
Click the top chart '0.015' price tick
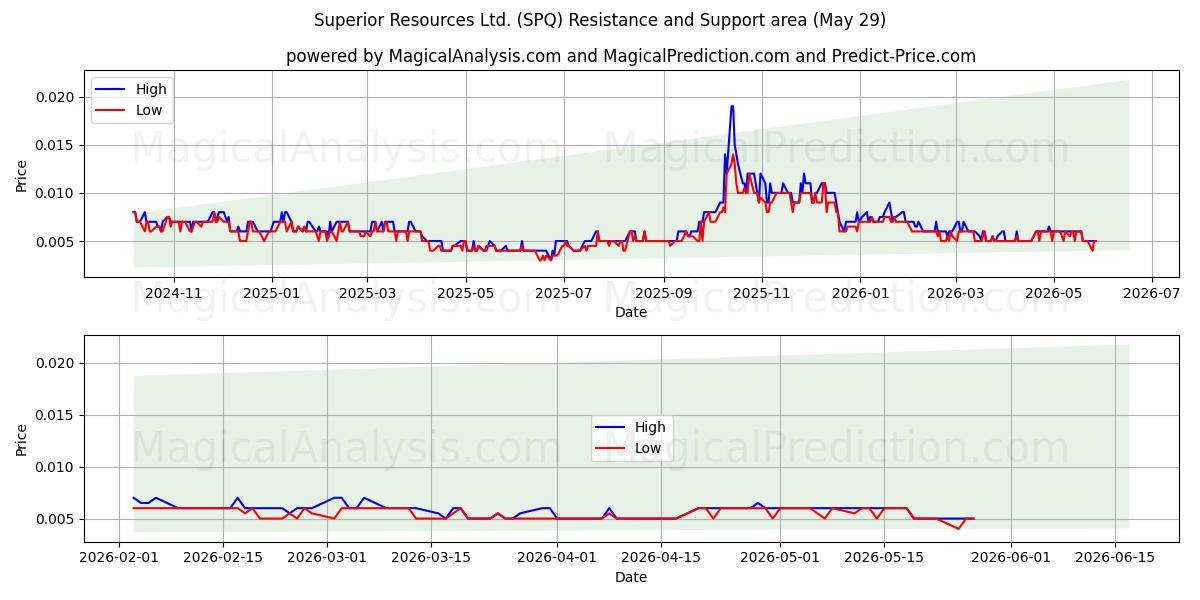[x=56, y=145]
